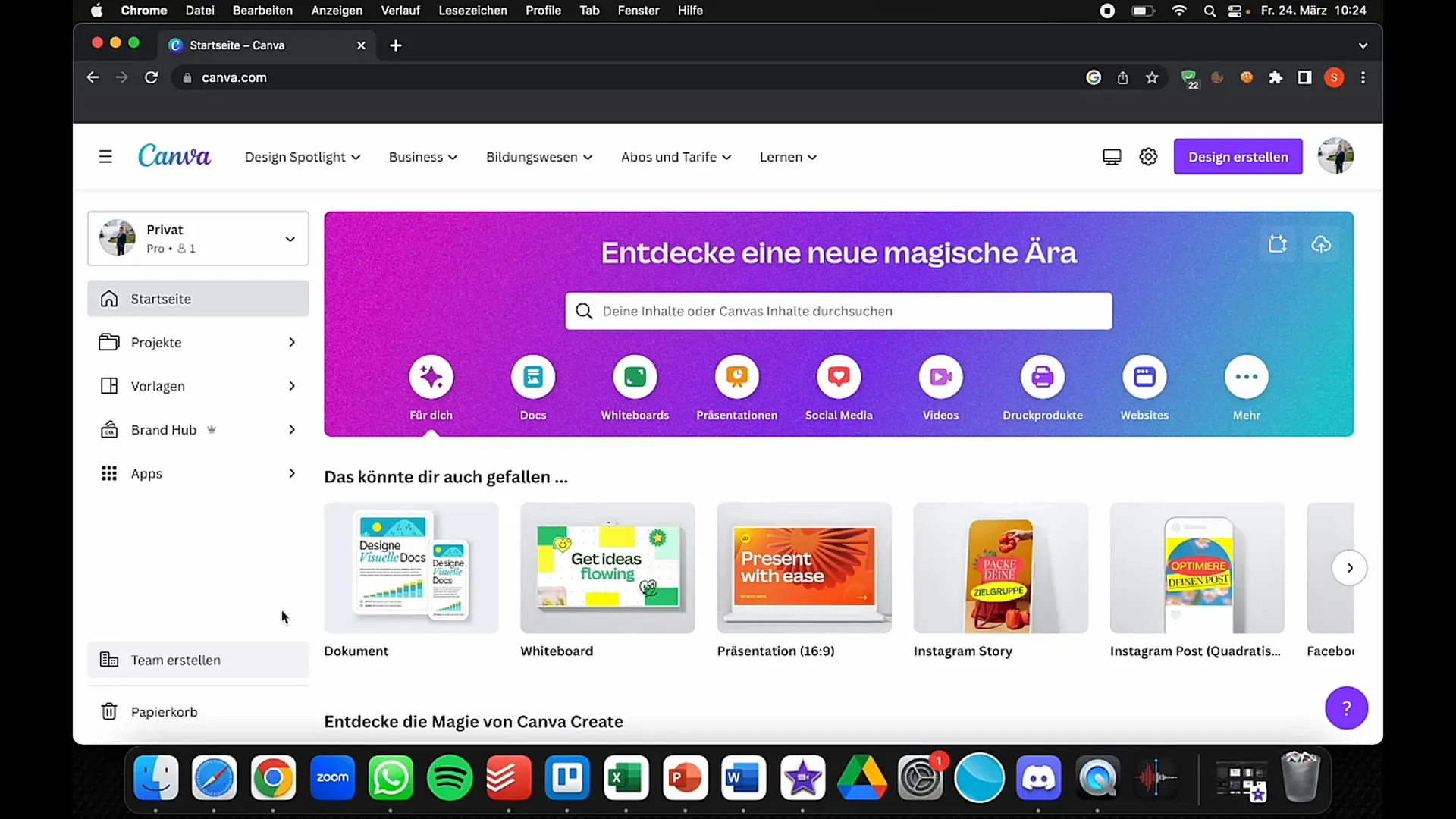The width and height of the screenshot is (1456, 819).
Task: Click the Design erstellen button
Action: (x=1238, y=157)
